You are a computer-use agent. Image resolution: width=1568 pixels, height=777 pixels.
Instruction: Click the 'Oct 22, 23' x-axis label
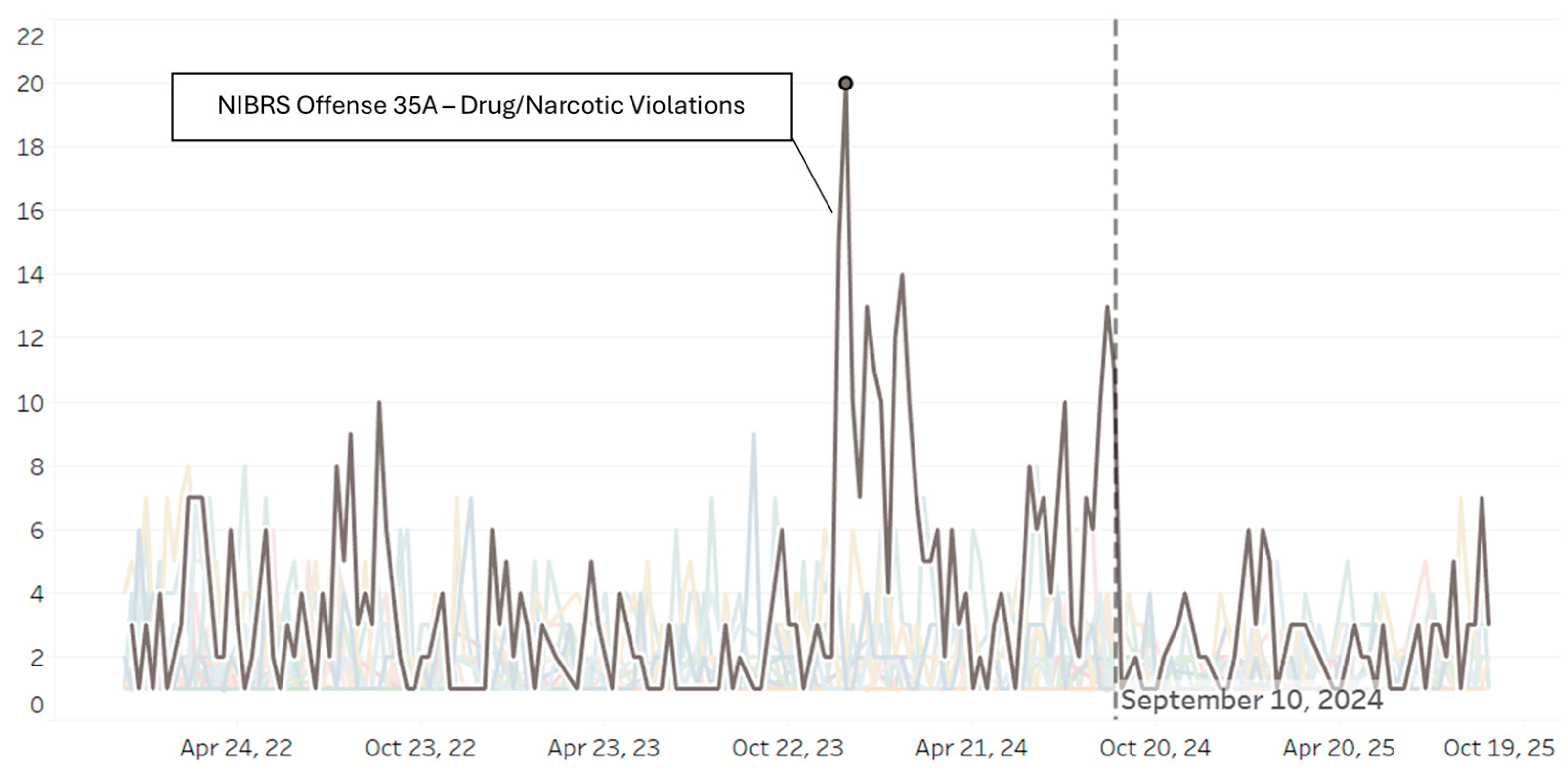click(x=787, y=748)
